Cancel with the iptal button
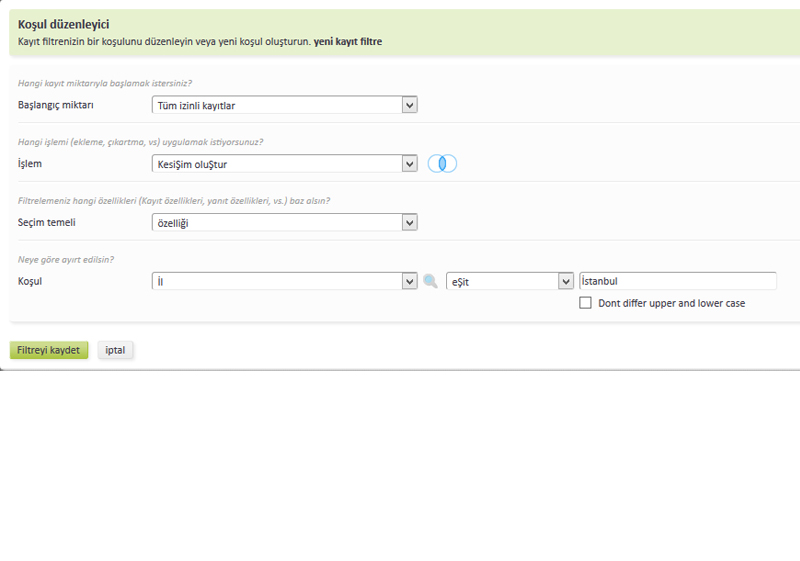This screenshot has width=800, height=561. click(115, 350)
